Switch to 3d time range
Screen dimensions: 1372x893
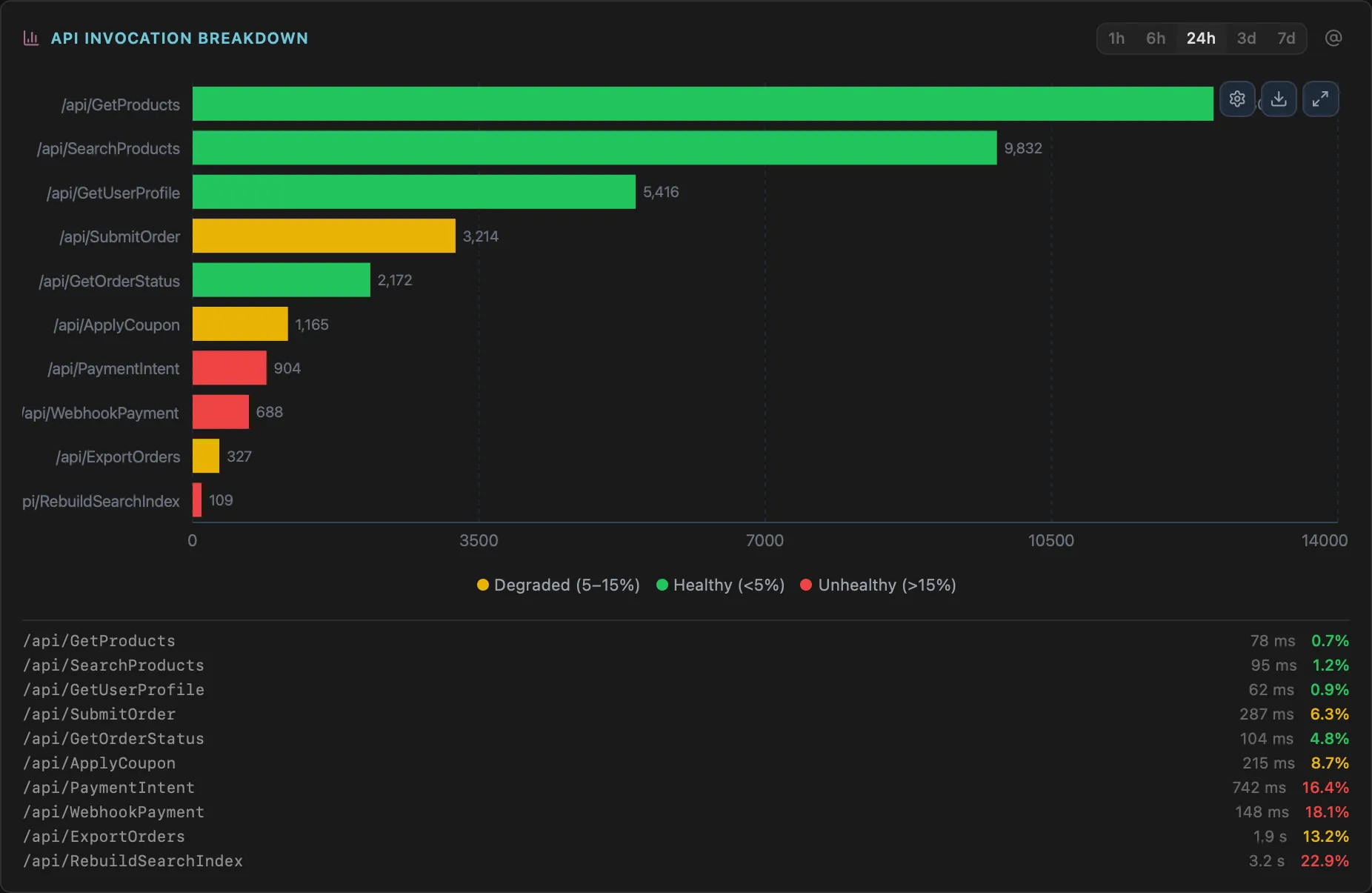1246,39
